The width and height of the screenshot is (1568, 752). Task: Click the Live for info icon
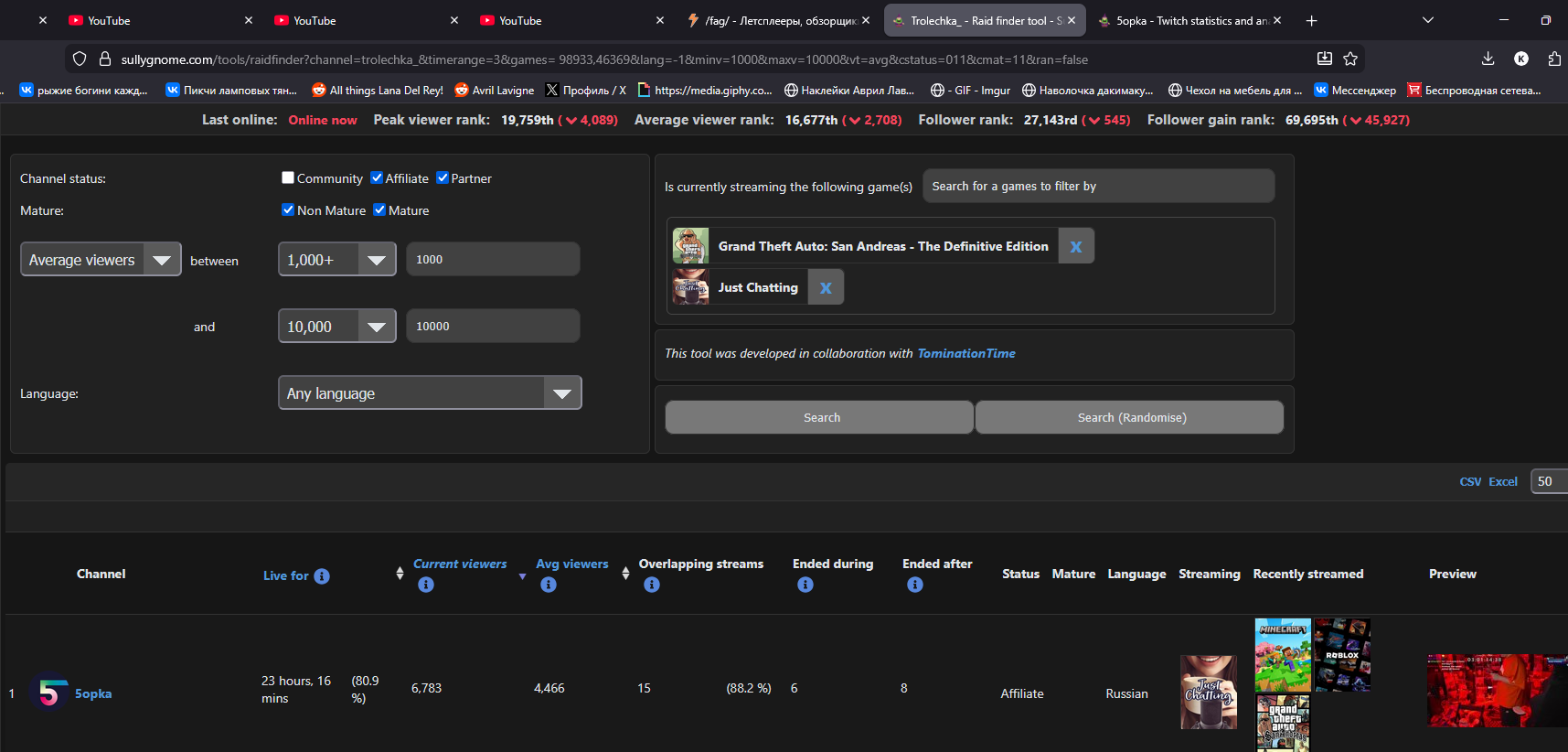[x=322, y=576]
